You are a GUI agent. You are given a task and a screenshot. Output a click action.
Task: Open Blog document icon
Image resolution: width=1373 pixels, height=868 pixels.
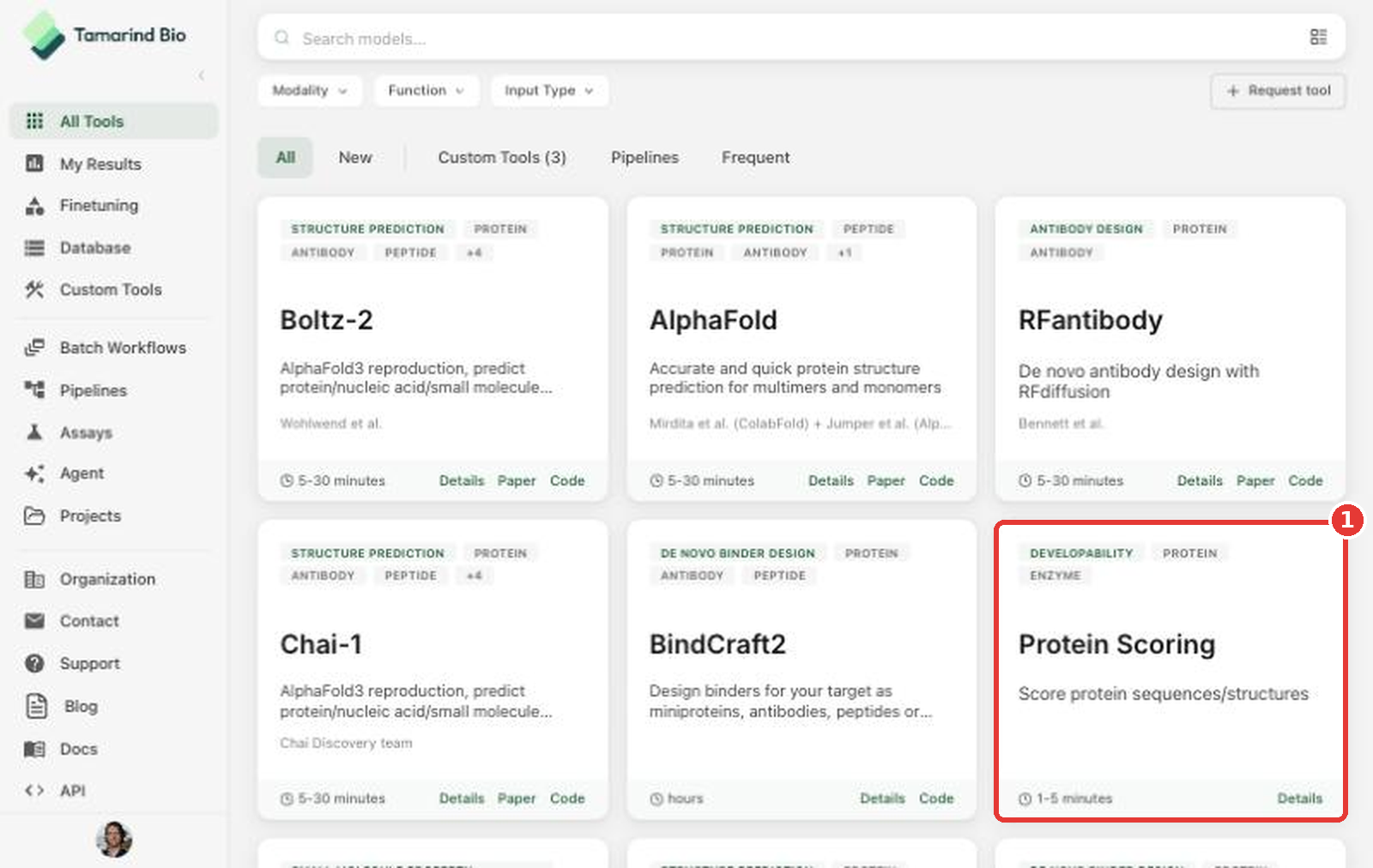(x=36, y=706)
